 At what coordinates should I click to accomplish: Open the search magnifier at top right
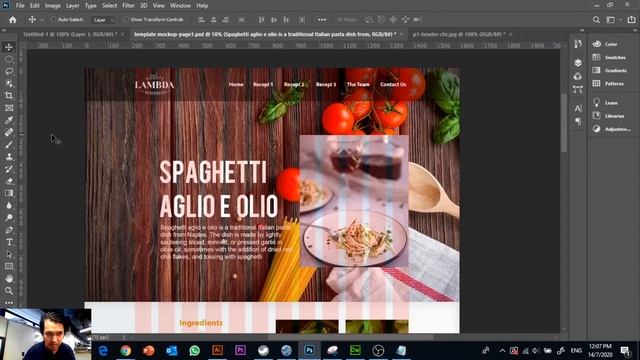click(x=596, y=20)
